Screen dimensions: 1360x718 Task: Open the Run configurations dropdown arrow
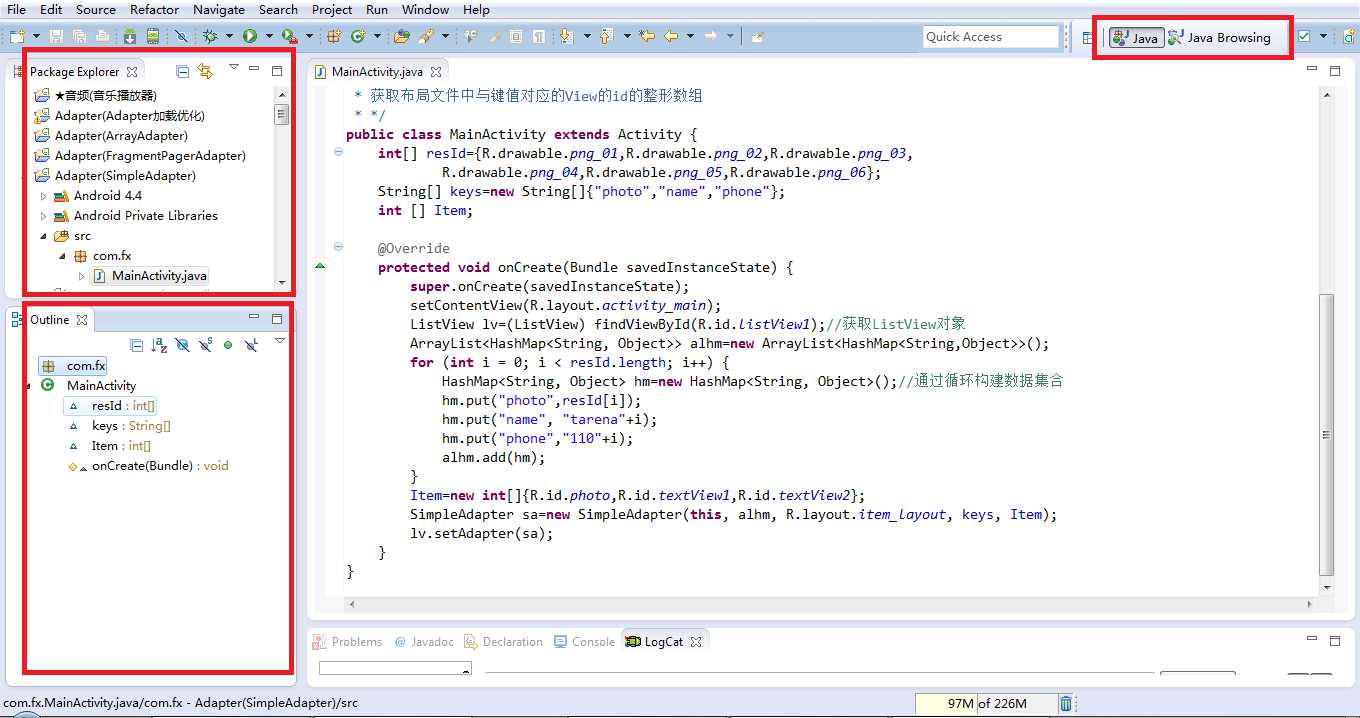click(x=269, y=36)
